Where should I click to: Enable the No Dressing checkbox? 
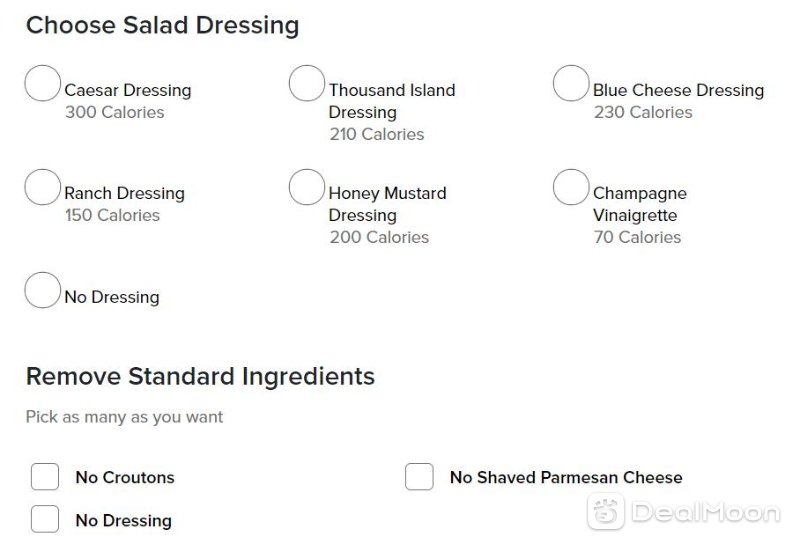tap(45, 519)
